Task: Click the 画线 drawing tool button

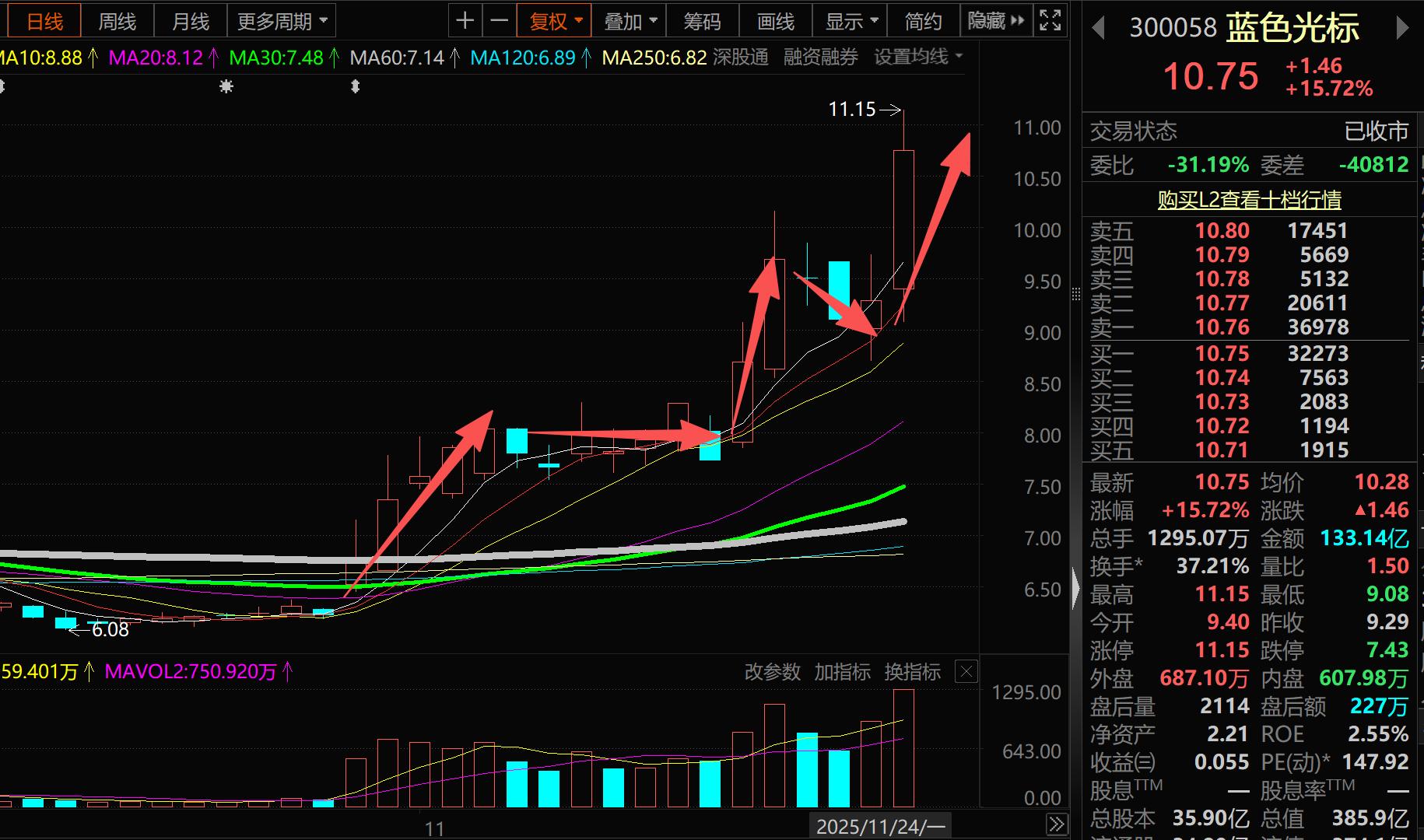Action: click(x=775, y=22)
